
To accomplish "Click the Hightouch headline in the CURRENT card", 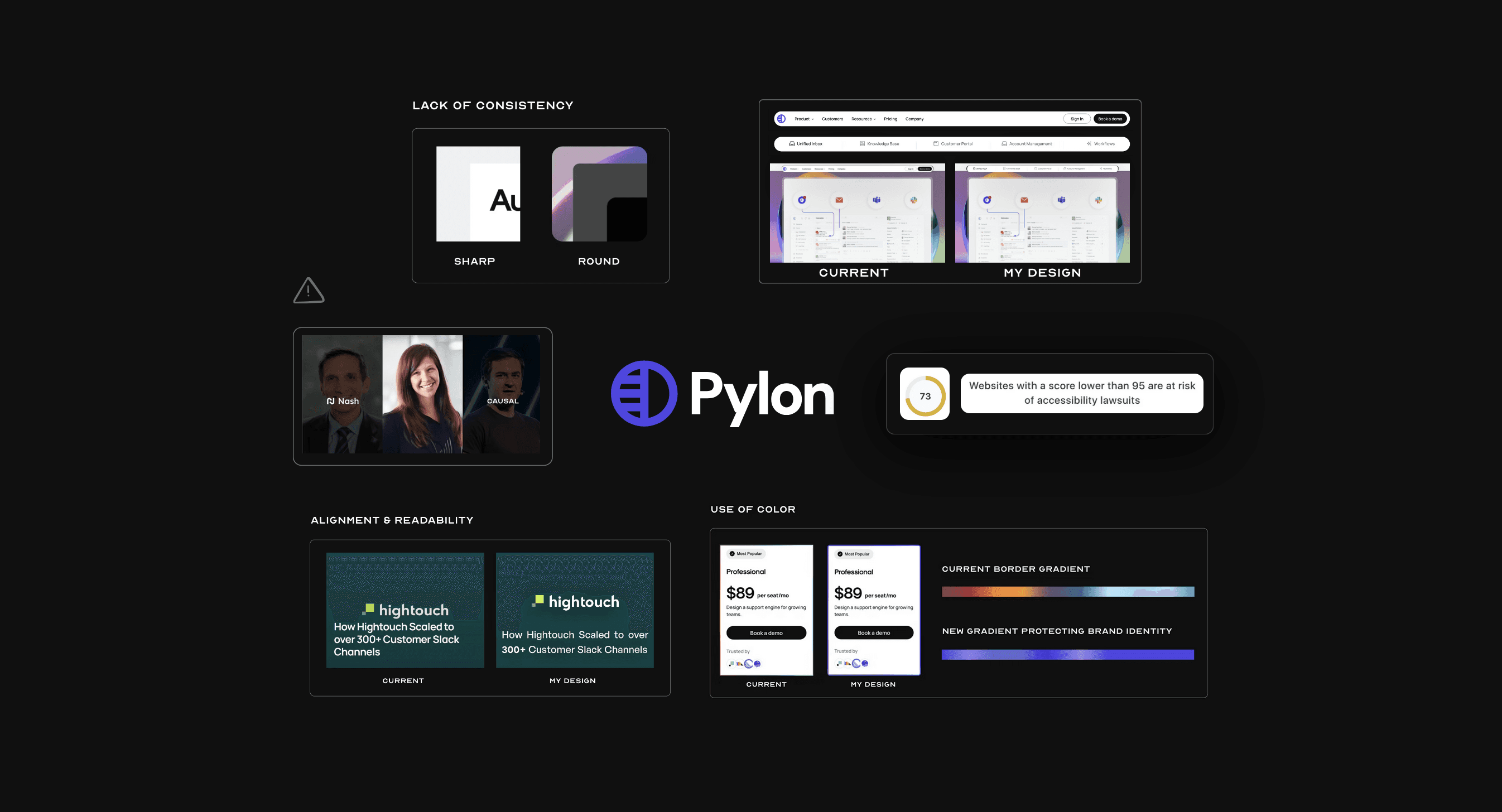I will pyautogui.click(x=397, y=640).
